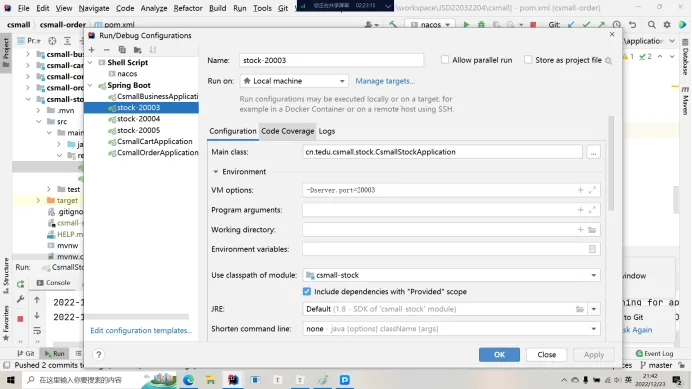Stop the process in Run panel
The height and width of the screenshot is (389, 692).
(20, 319)
